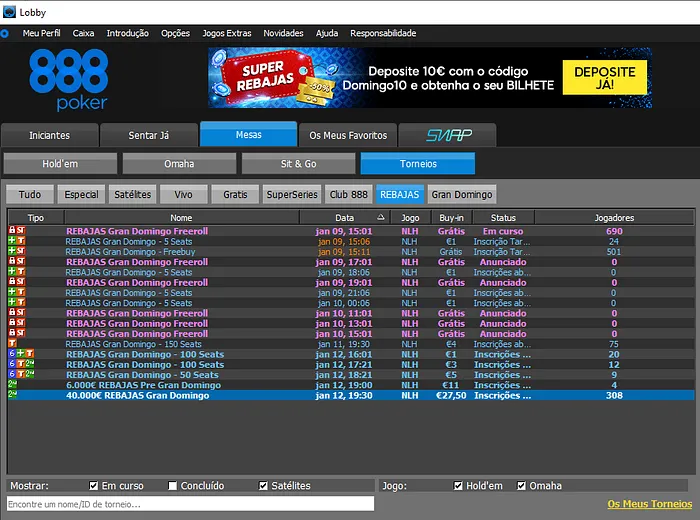Click the green plus icon on the Freebuy row
This screenshot has width=700, height=520.
tap(12, 251)
